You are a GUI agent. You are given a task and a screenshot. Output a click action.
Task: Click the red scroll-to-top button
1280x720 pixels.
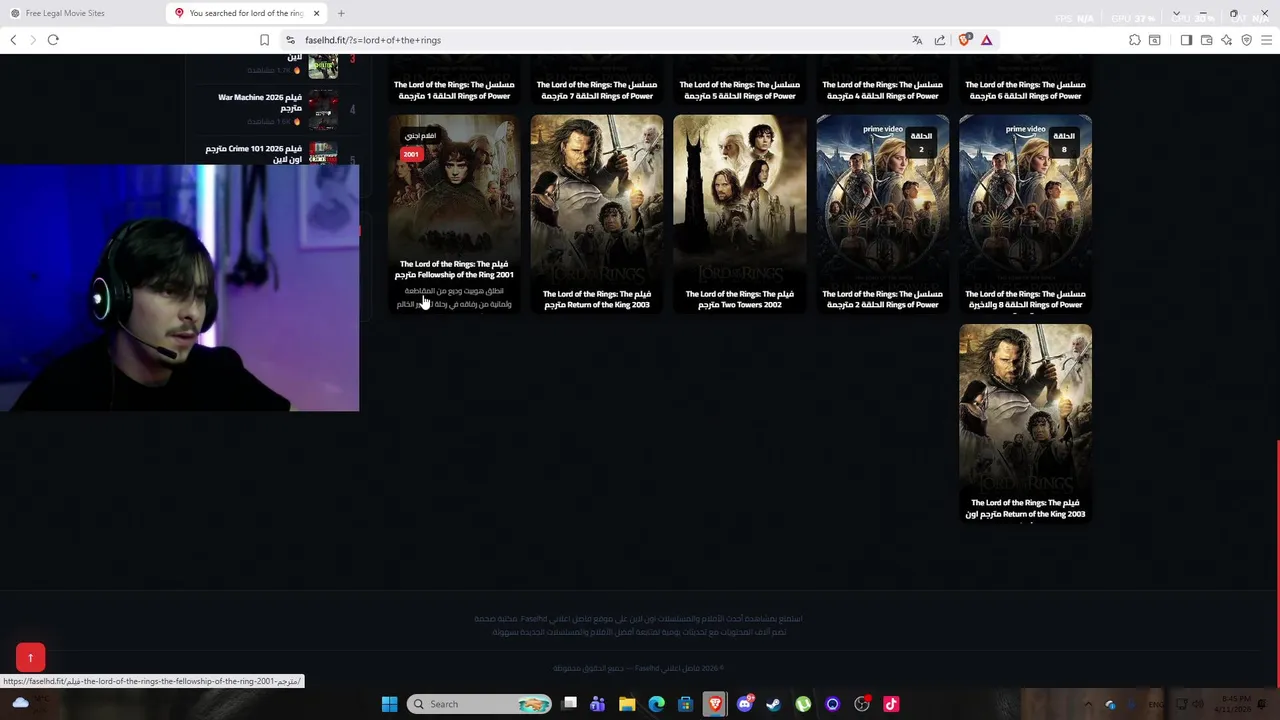[x=30, y=657]
